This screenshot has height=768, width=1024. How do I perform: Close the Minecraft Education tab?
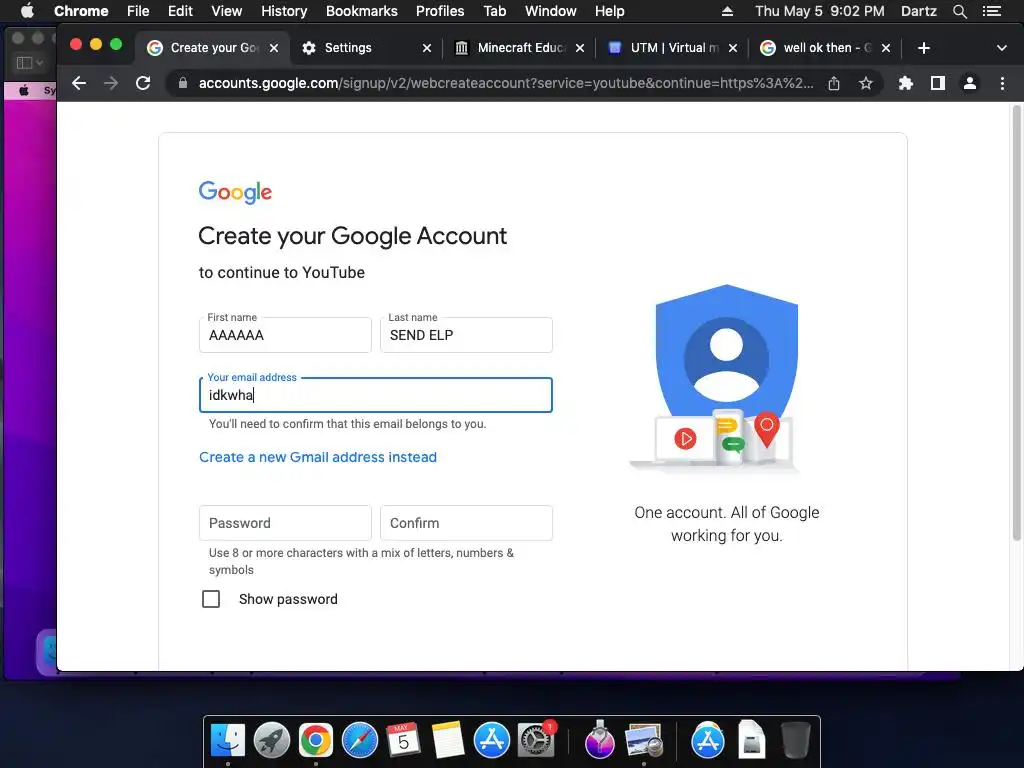579,48
